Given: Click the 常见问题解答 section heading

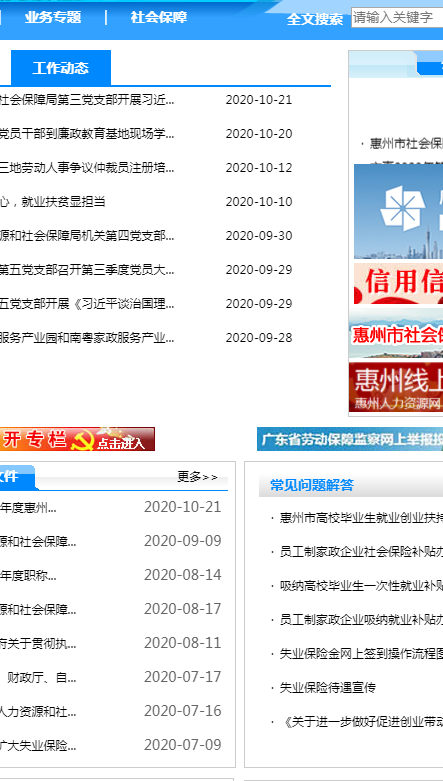Looking at the screenshot, I should [x=312, y=485].
